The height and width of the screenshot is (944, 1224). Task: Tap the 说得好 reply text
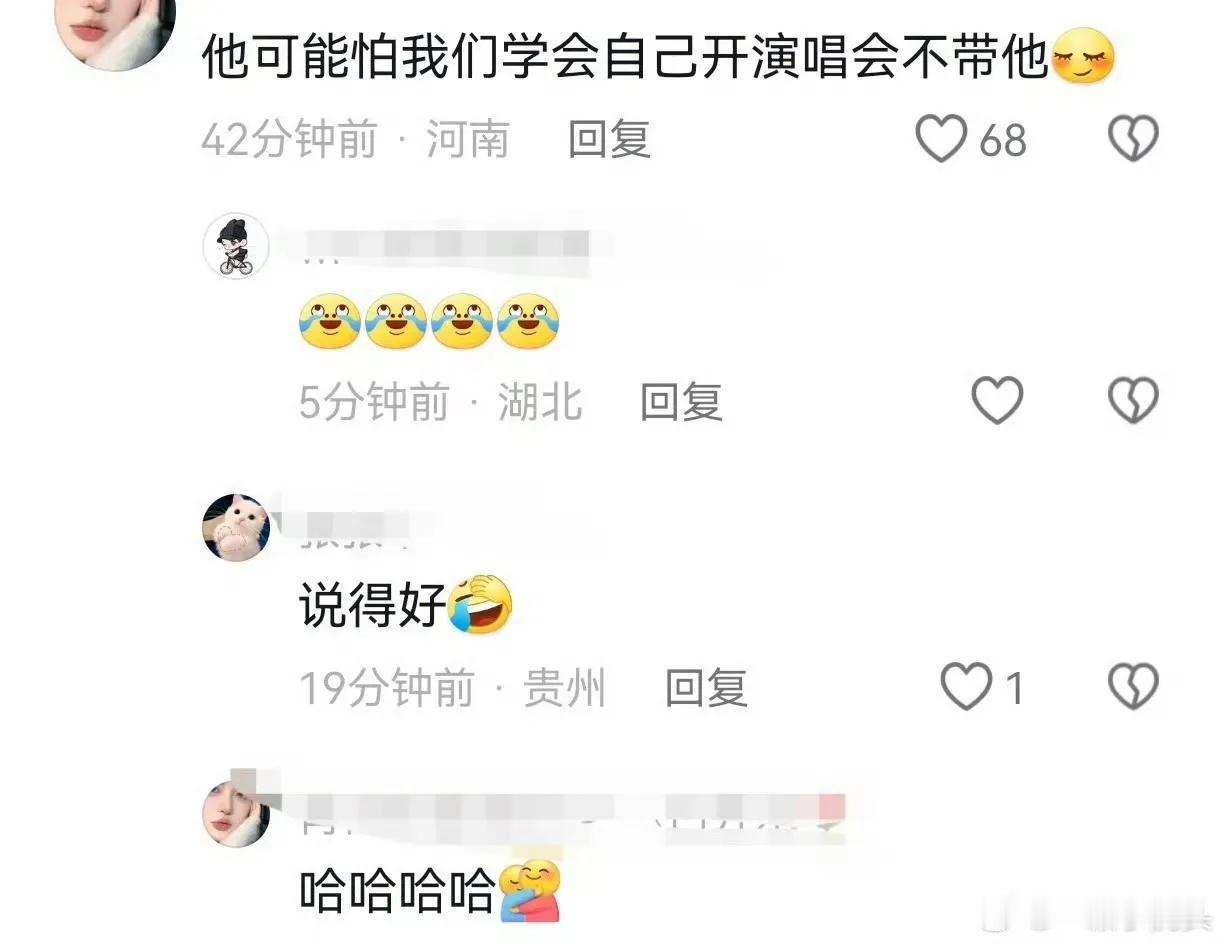[406, 606]
